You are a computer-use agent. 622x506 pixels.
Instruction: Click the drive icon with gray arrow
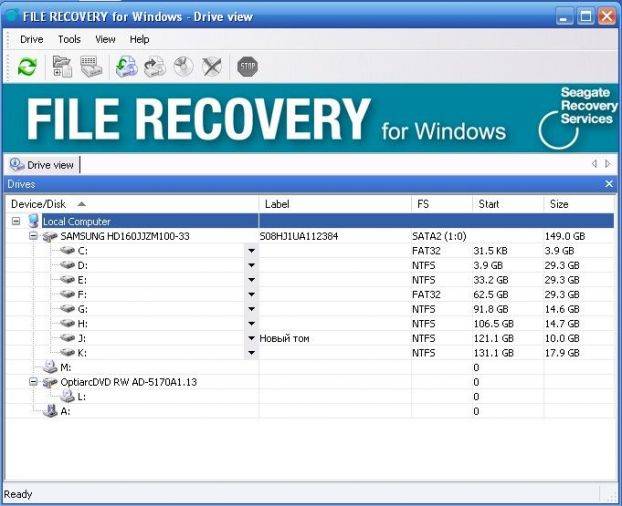click(x=154, y=67)
